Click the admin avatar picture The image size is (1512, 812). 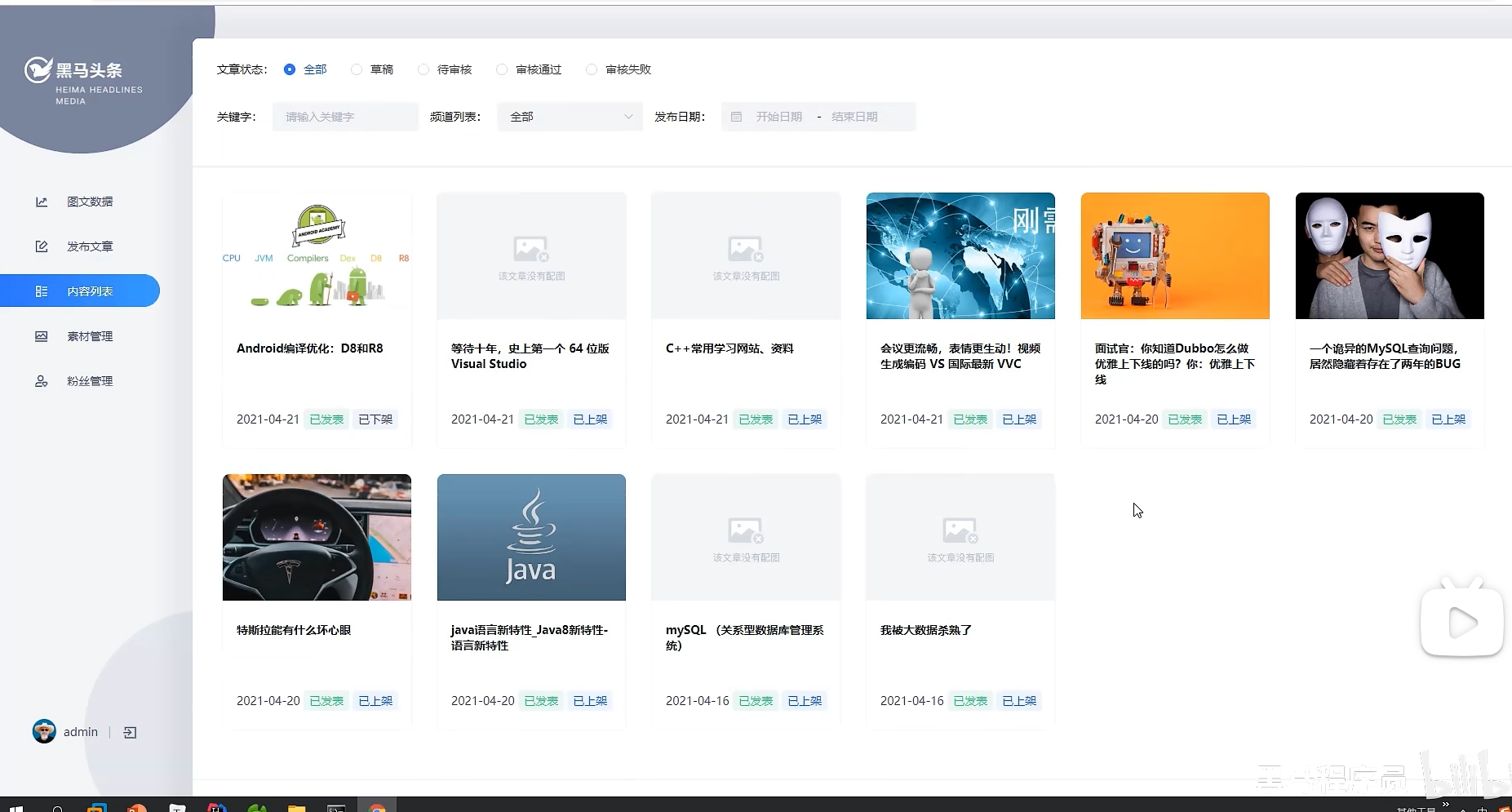[44, 731]
